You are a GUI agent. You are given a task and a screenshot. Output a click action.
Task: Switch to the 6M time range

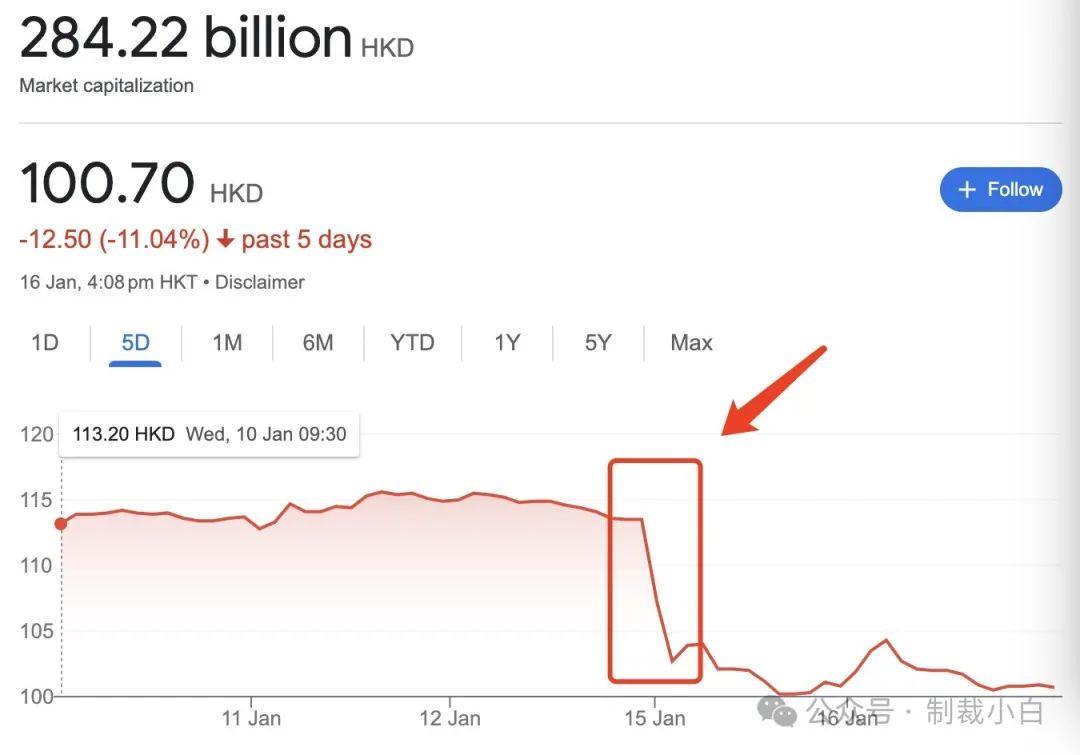[x=318, y=343]
